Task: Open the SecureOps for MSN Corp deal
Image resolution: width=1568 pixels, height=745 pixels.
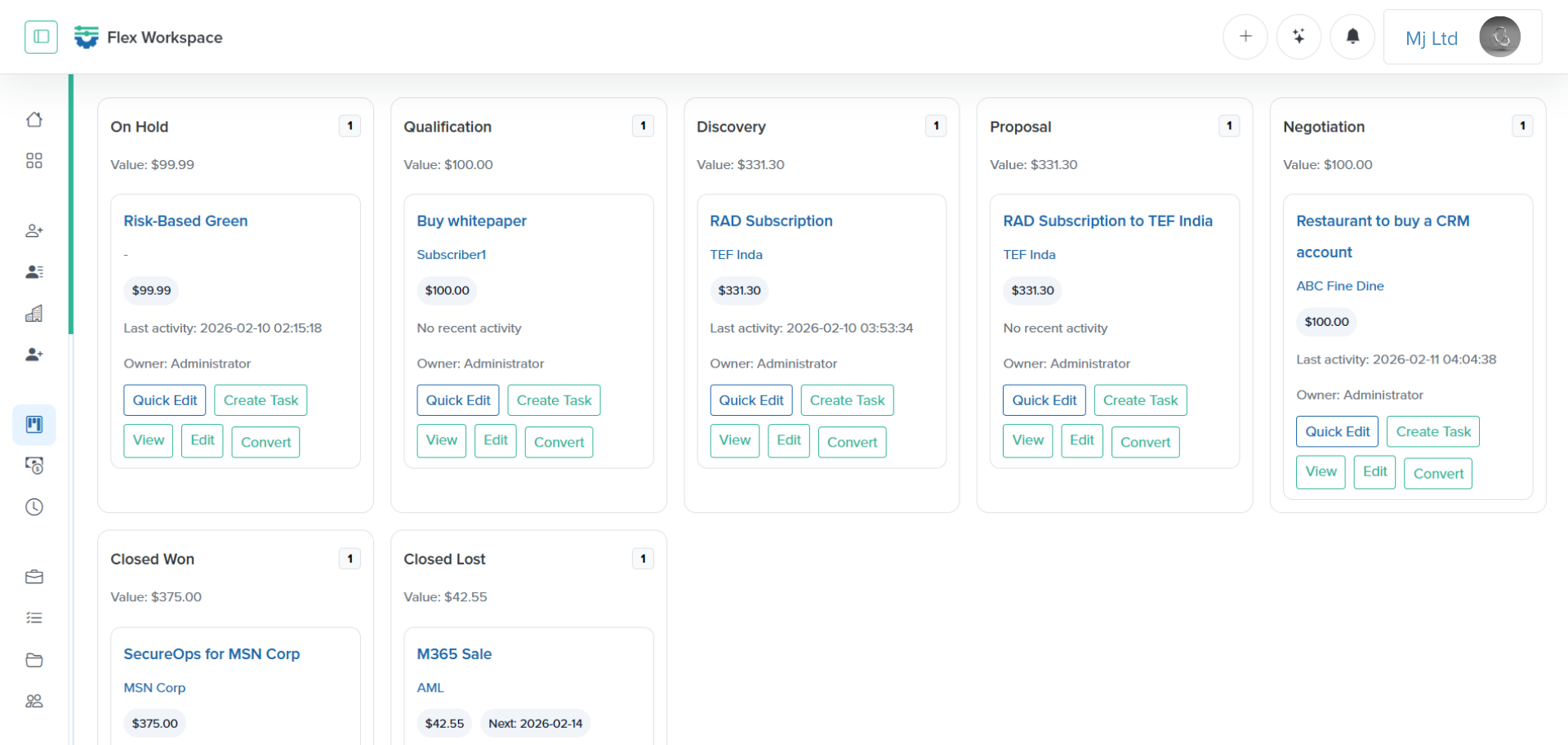Action: point(212,654)
